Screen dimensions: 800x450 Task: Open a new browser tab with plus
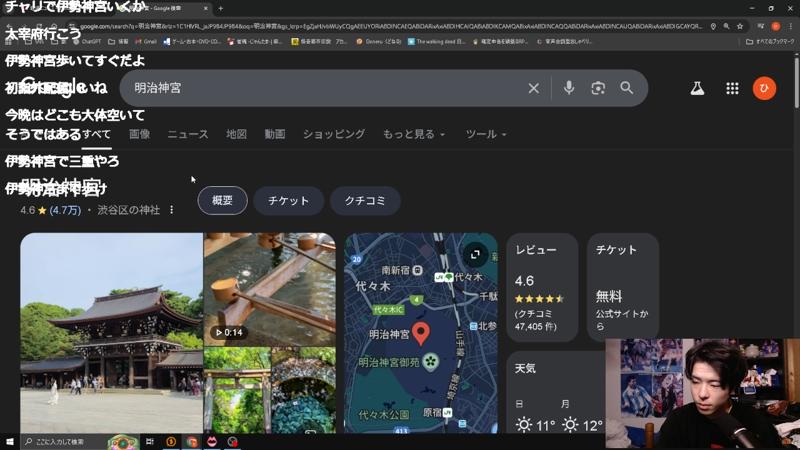[x=220, y=8]
